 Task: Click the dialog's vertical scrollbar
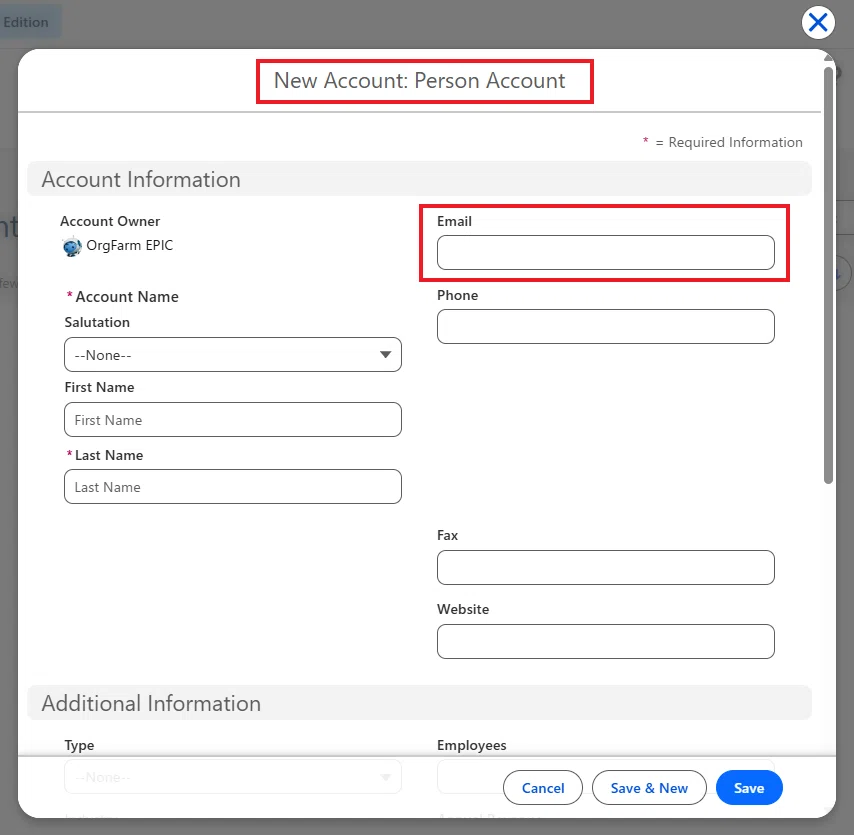coord(828,275)
